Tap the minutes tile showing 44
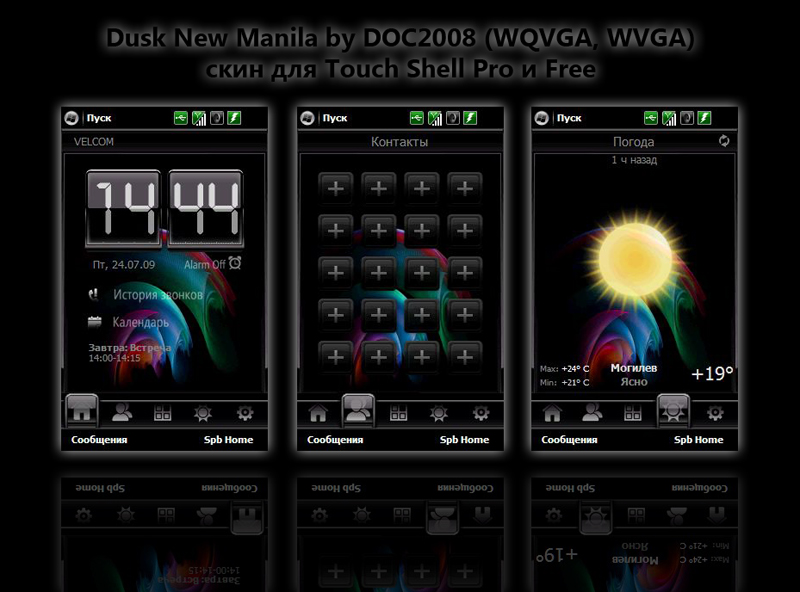The width and height of the screenshot is (800, 592). [x=206, y=209]
